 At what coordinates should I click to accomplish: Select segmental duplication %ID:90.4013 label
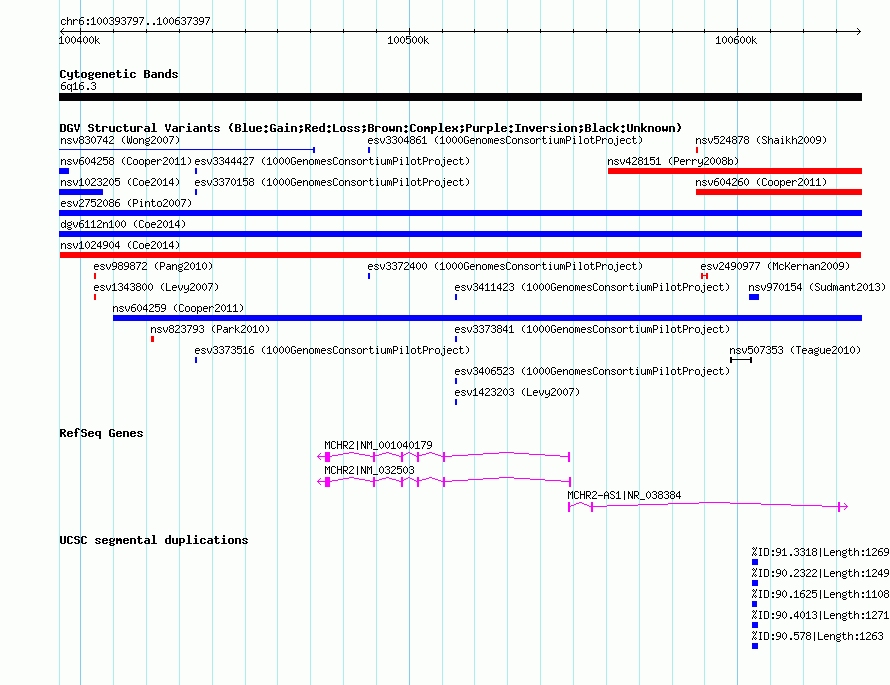point(820,615)
